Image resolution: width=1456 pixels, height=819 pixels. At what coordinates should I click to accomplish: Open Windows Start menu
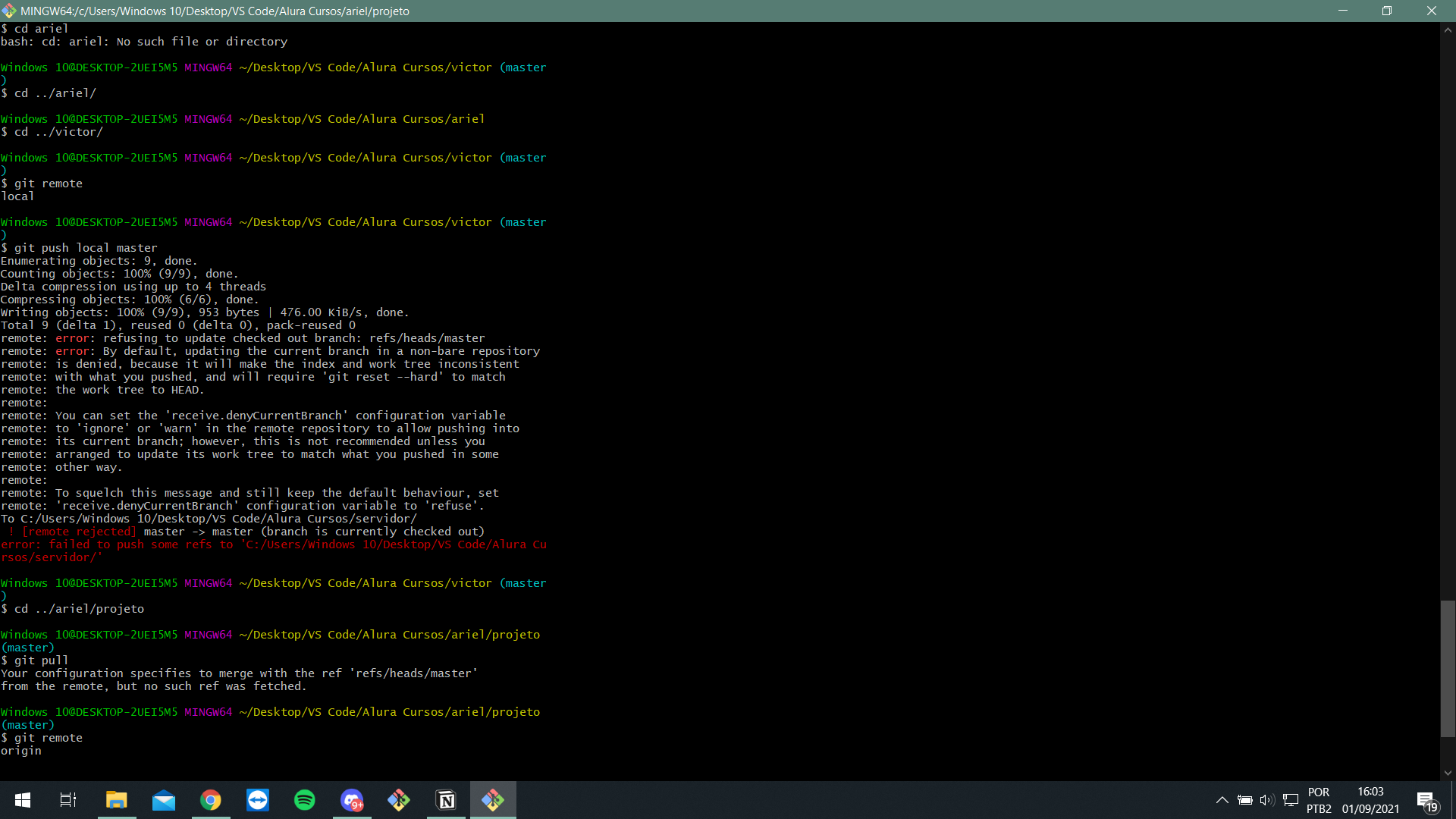(23, 800)
